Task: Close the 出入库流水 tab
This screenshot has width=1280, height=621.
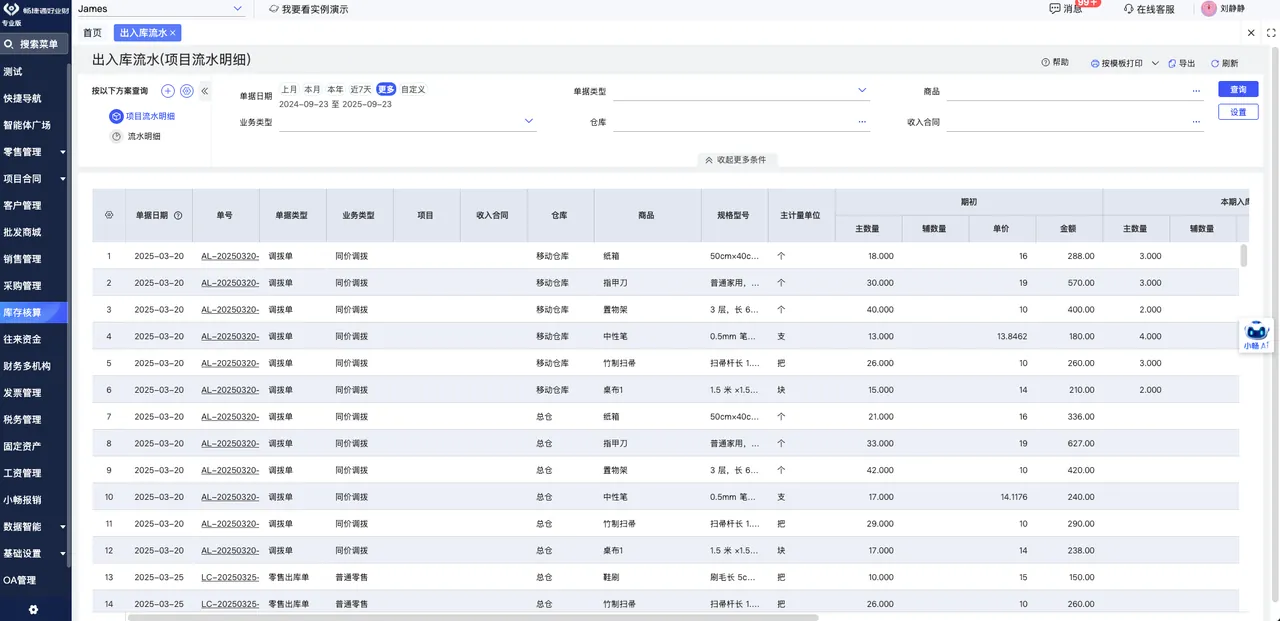Action: [172, 33]
